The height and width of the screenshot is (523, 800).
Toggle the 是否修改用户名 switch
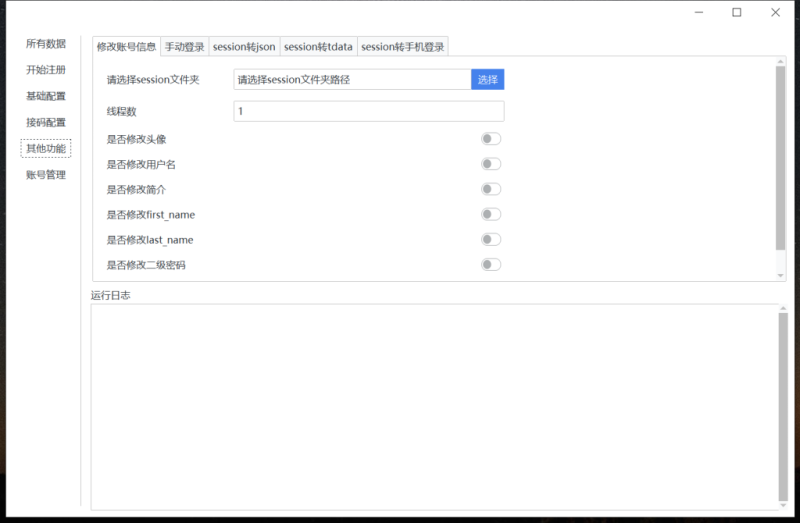click(490, 164)
